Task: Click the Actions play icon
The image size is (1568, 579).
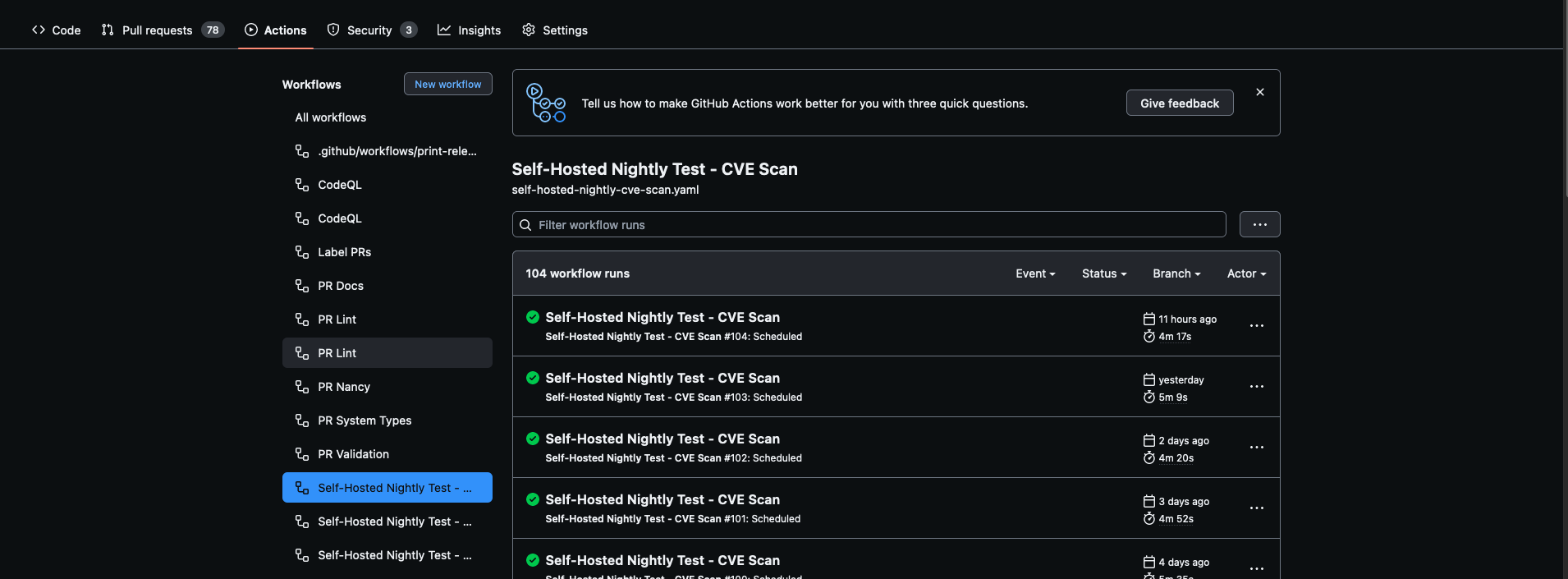Action: pyautogui.click(x=251, y=30)
